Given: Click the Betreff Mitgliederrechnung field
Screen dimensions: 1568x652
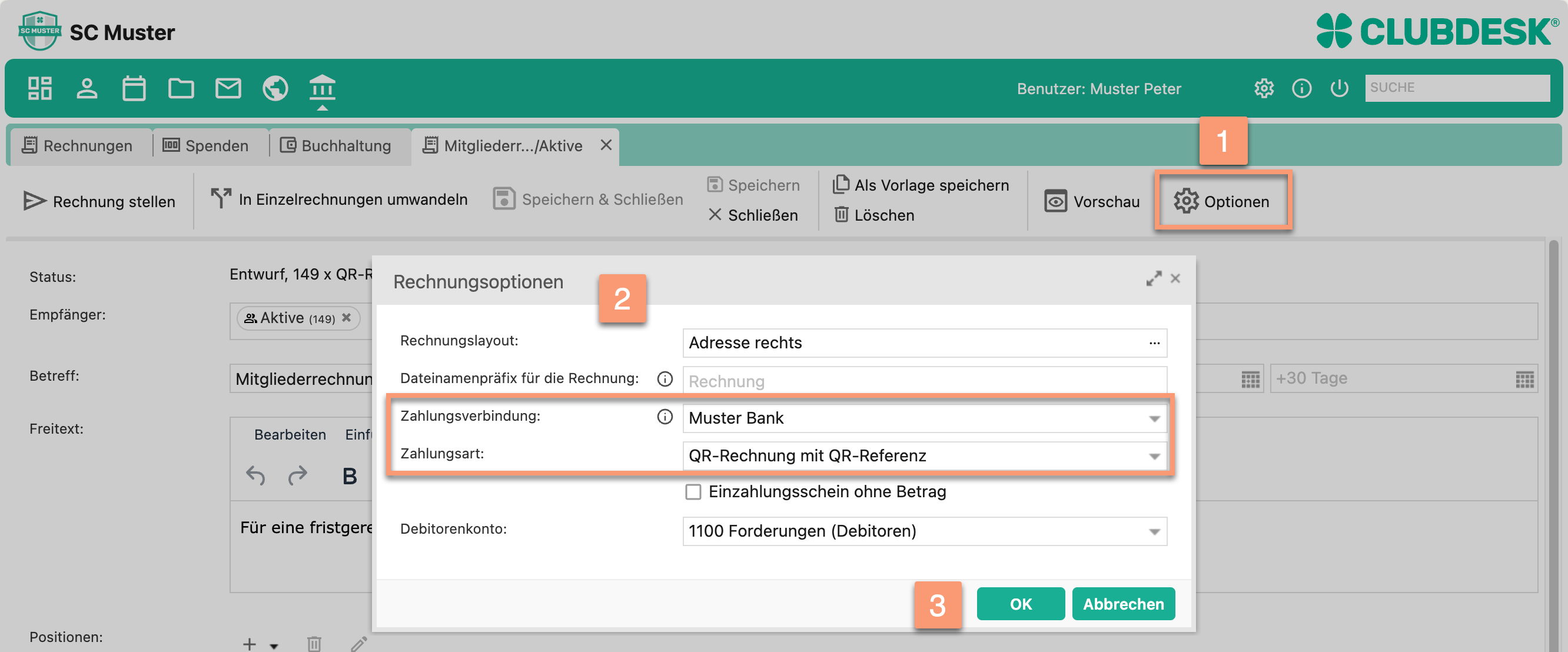Looking at the screenshot, I should click(301, 378).
